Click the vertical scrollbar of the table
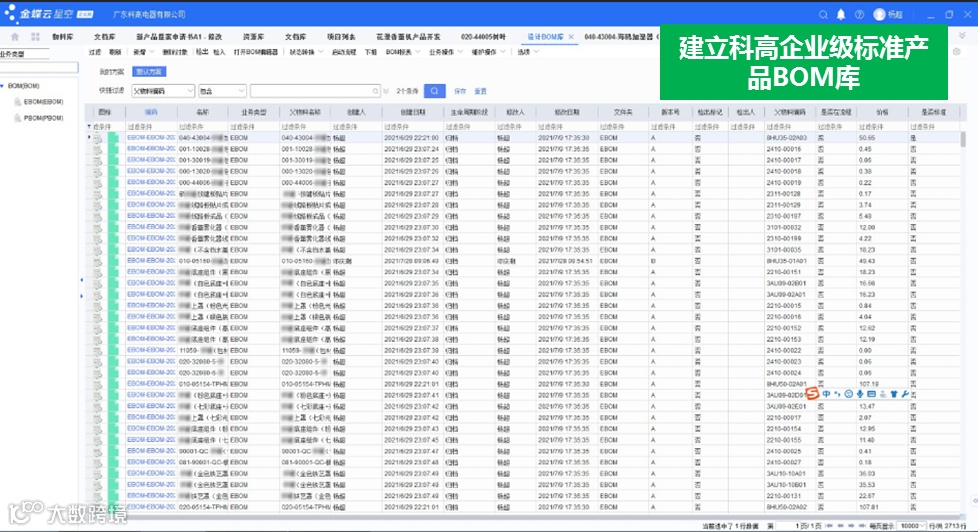The width and height of the screenshot is (978, 532). pos(964,139)
